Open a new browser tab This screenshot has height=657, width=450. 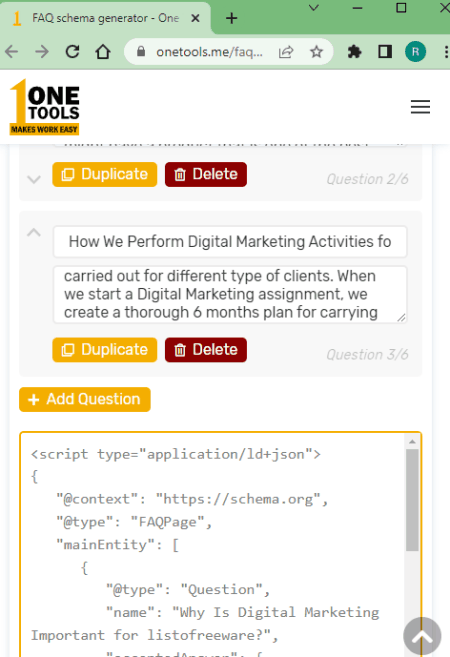[231, 18]
